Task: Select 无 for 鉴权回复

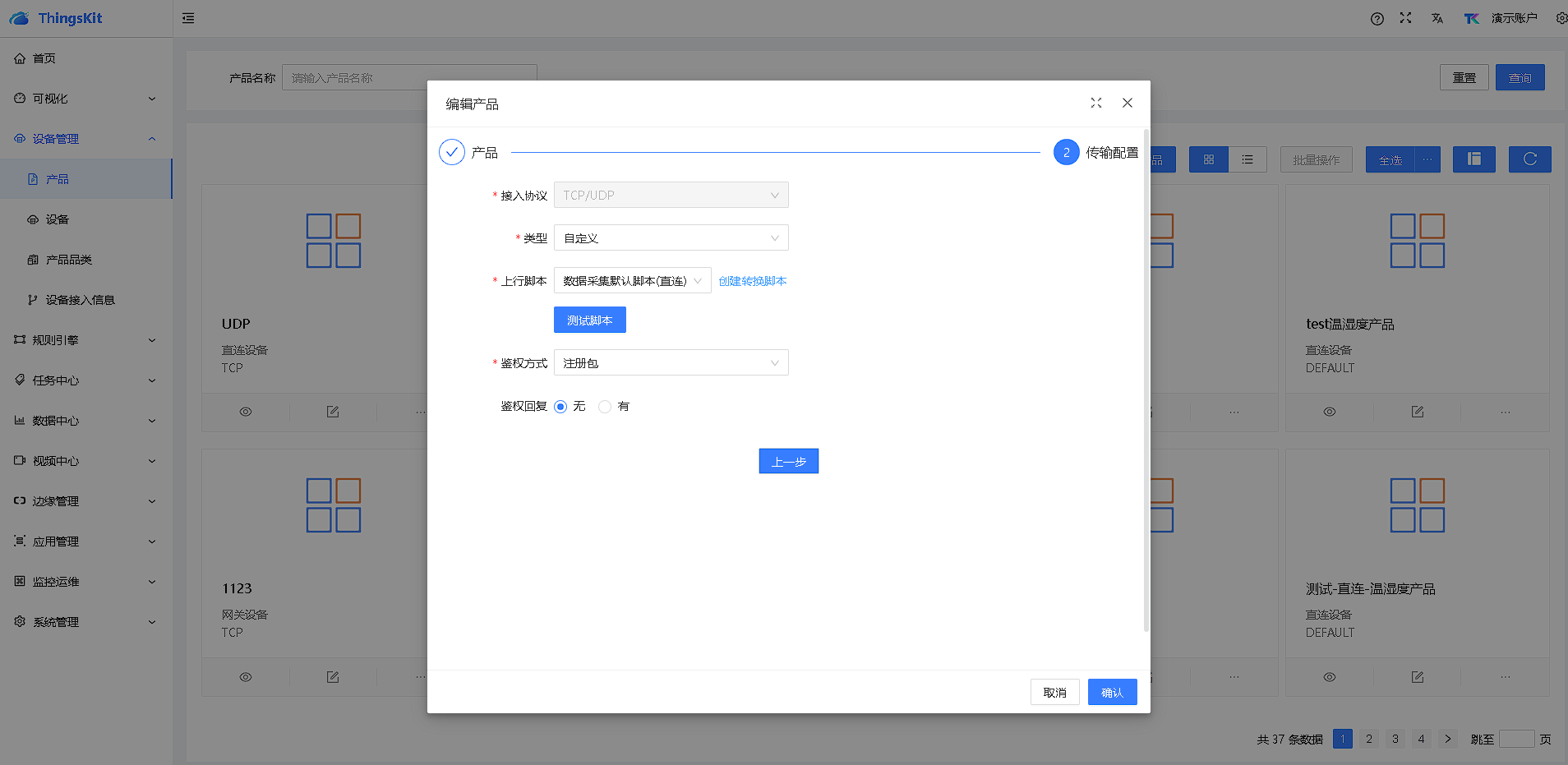Action: (x=561, y=407)
